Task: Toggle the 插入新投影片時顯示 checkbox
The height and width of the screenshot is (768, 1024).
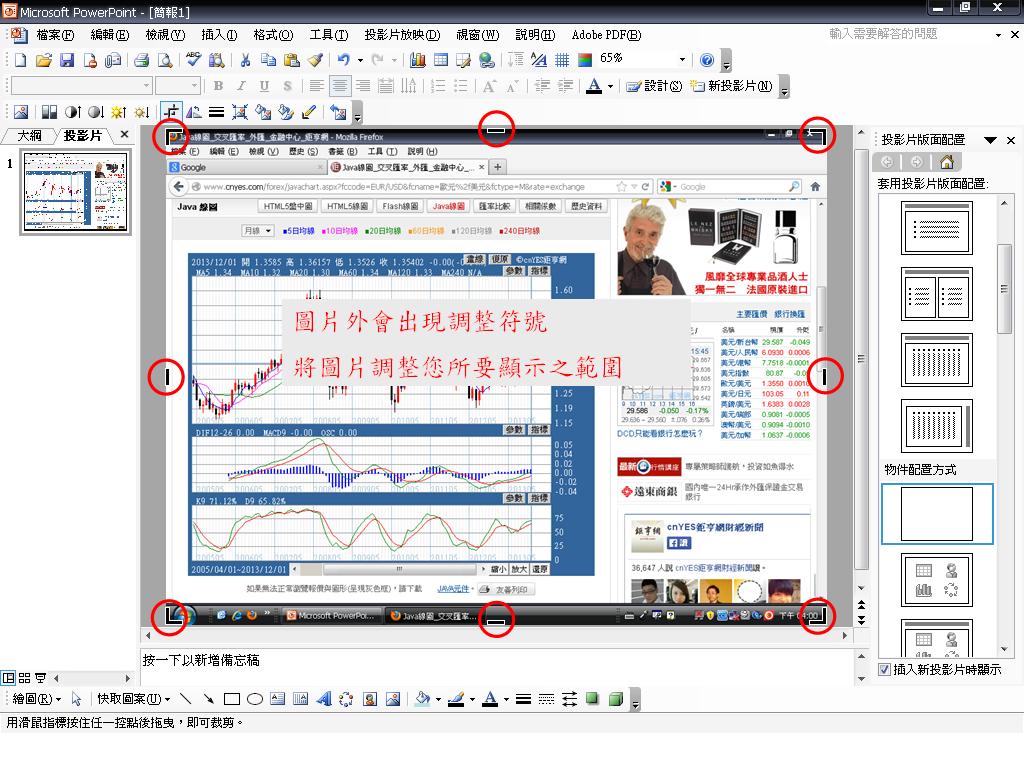Action: [x=884, y=669]
